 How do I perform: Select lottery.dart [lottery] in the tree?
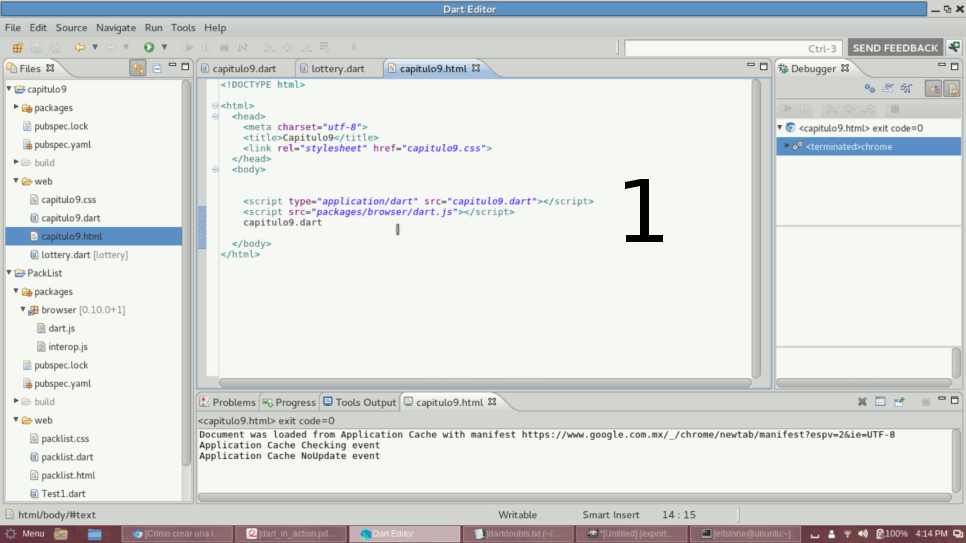[84, 255]
